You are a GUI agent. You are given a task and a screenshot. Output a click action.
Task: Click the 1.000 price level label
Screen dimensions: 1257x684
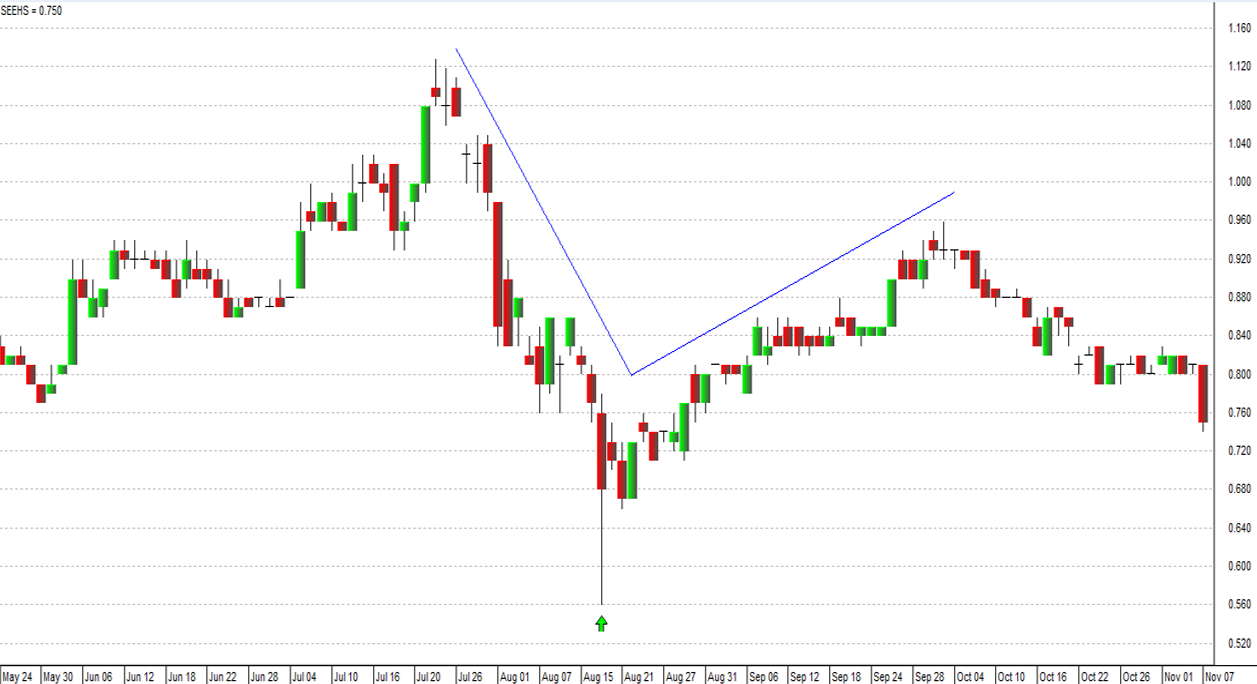click(1238, 182)
